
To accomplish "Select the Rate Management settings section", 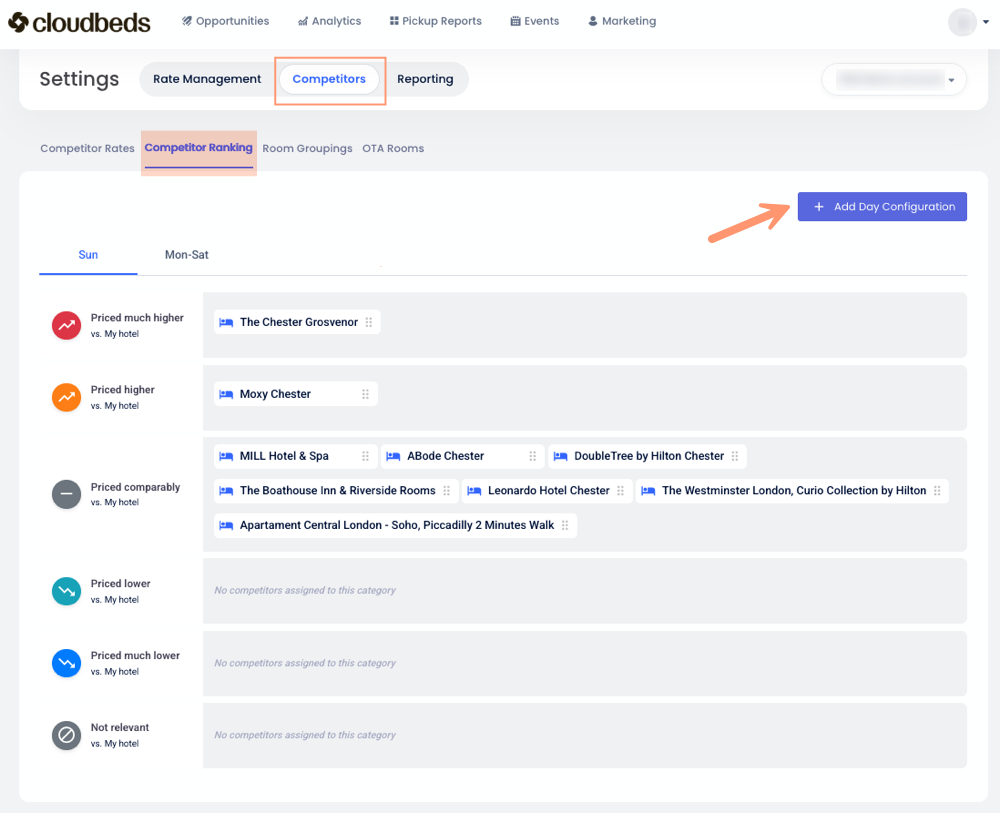I will coord(207,79).
